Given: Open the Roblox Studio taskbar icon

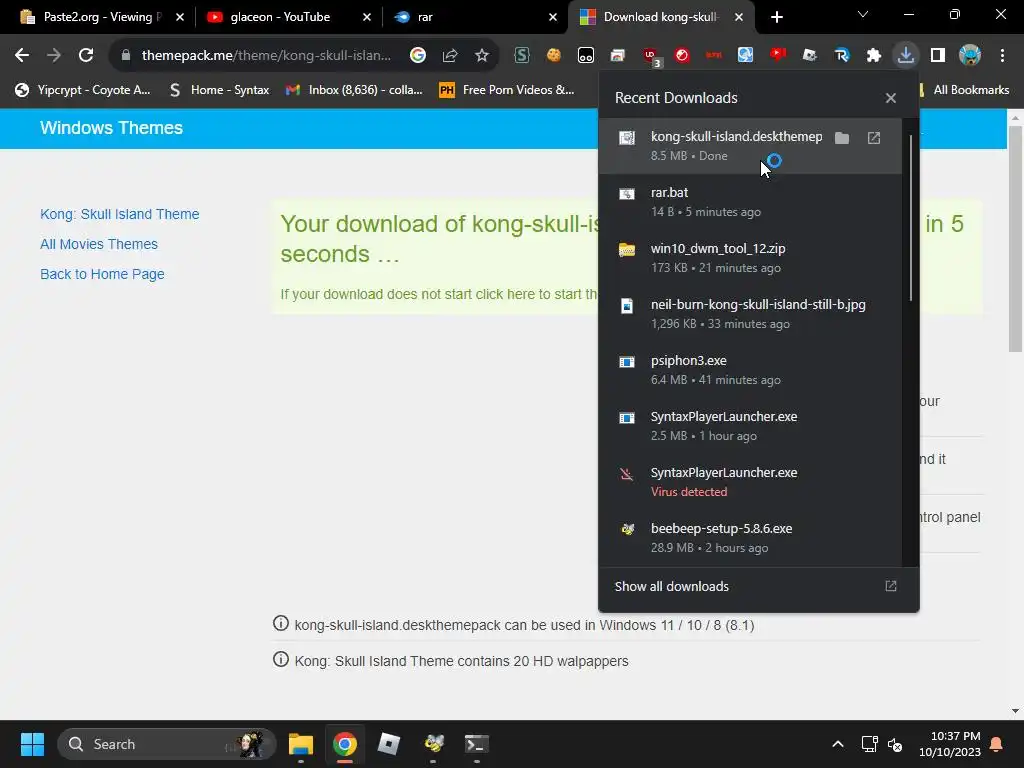Looking at the screenshot, I should [389, 744].
